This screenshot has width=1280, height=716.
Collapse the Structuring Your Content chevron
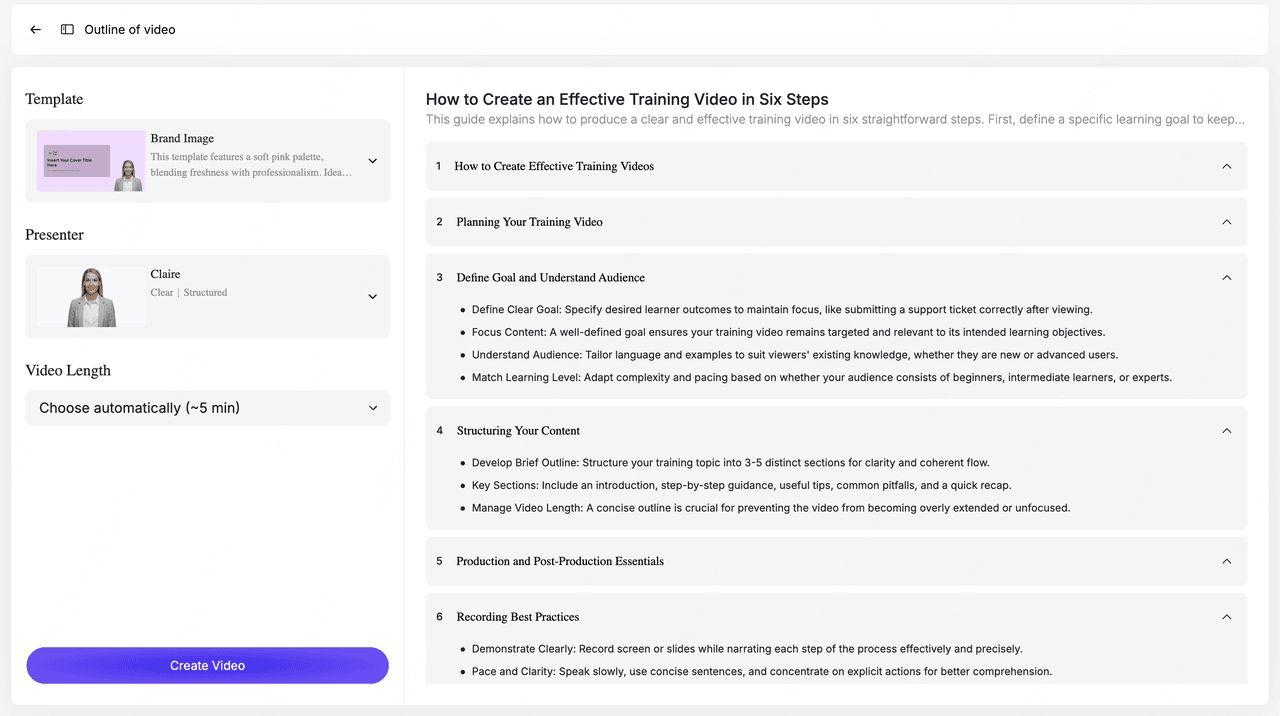pyautogui.click(x=1226, y=431)
